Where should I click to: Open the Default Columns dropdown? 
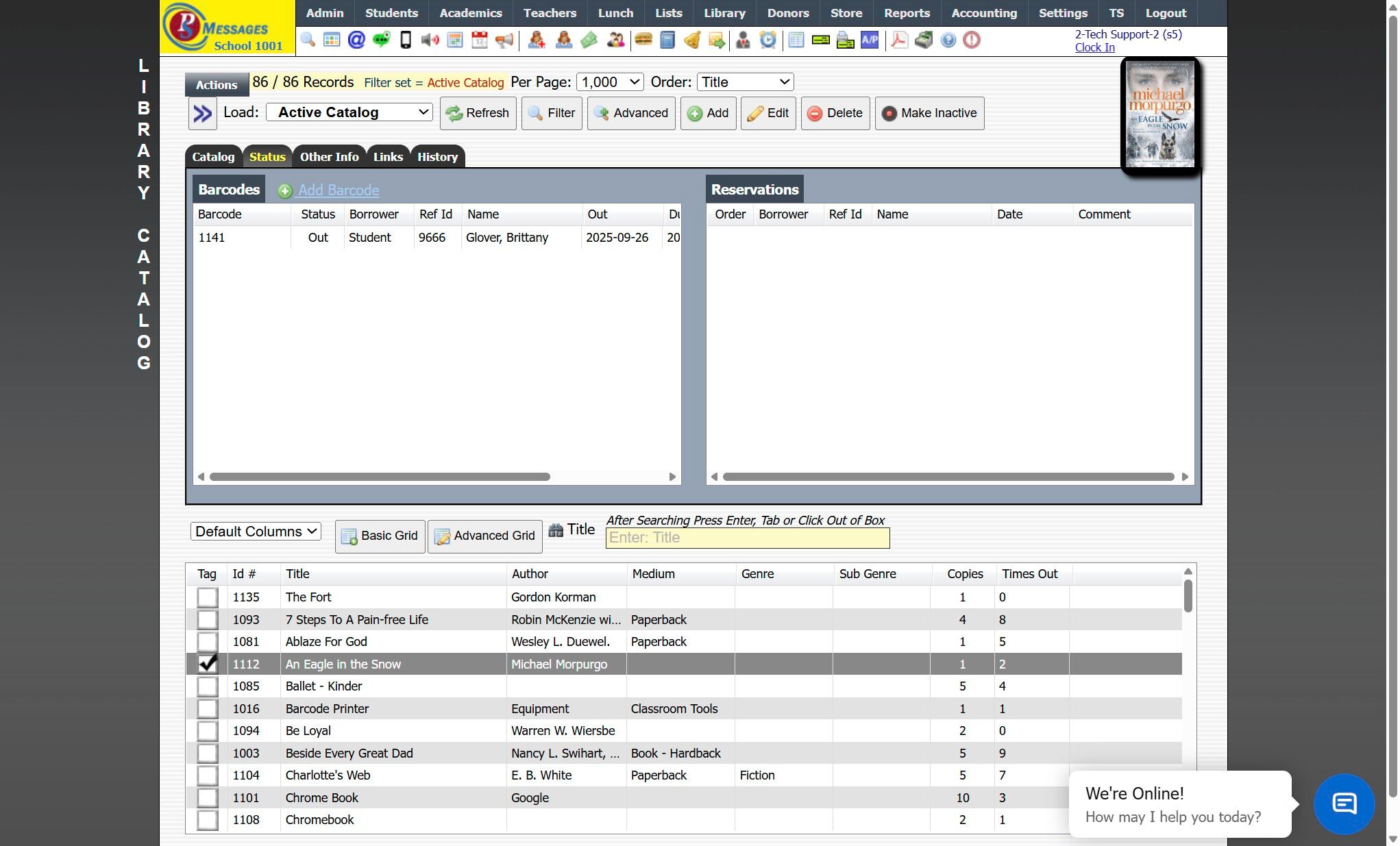[256, 532]
